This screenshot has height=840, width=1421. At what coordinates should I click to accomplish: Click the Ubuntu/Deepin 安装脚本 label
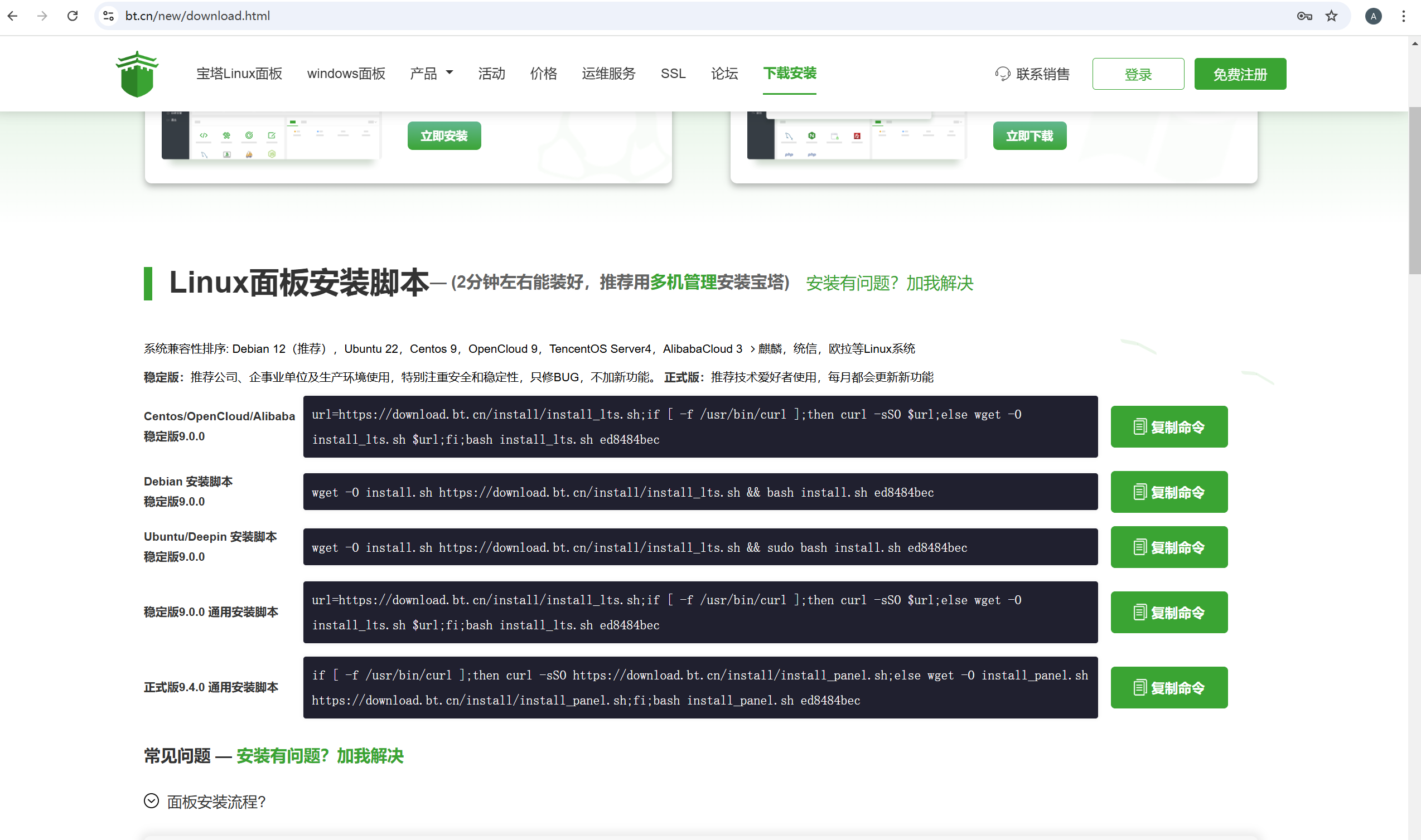click(210, 537)
